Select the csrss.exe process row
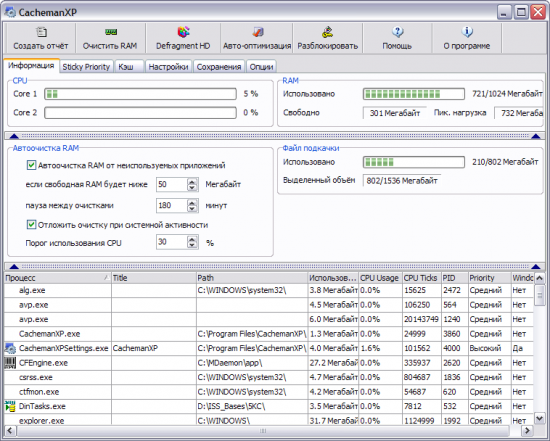This screenshot has height=441, width=550. click(x=269, y=377)
